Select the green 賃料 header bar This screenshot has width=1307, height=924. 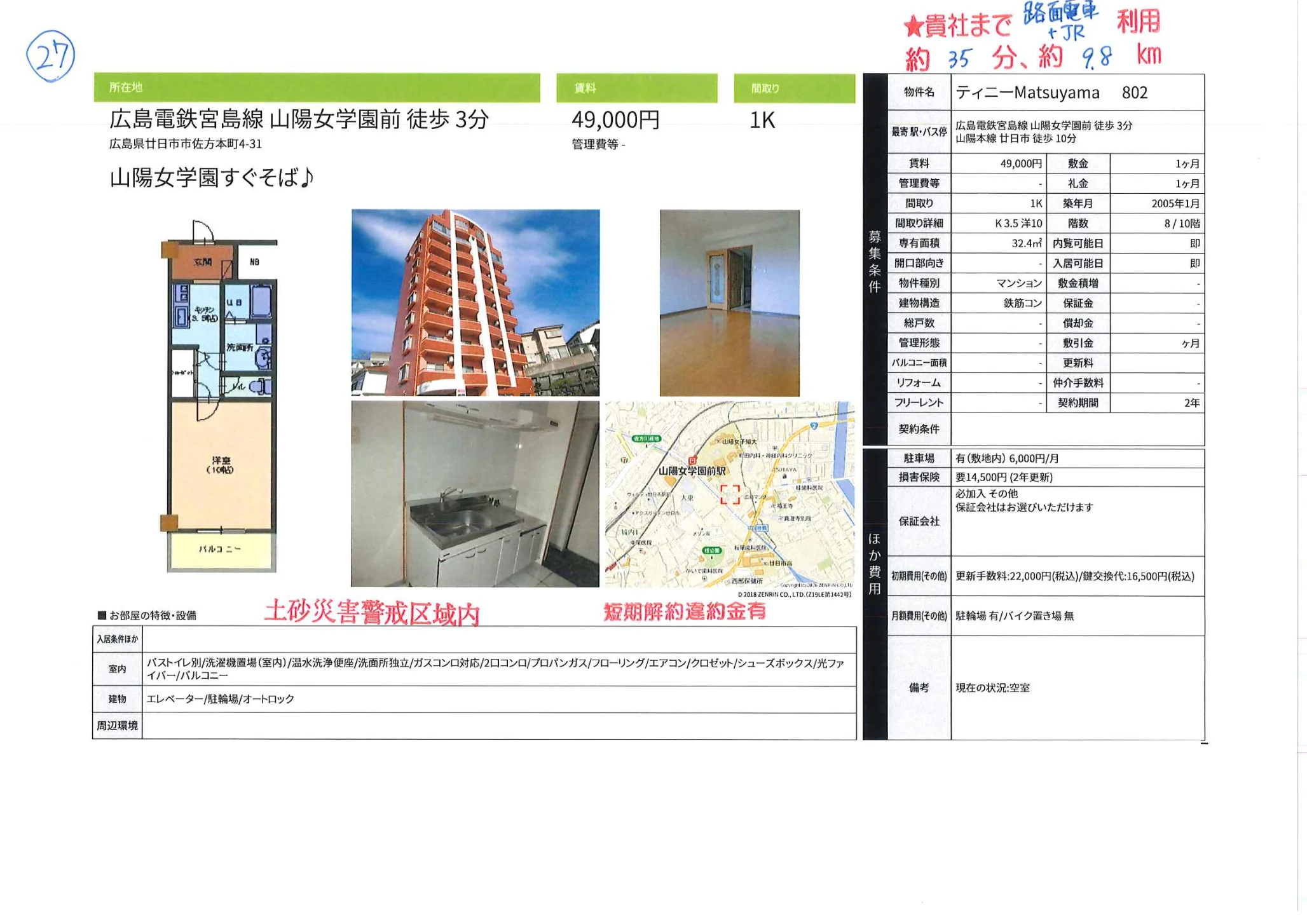(x=636, y=88)
